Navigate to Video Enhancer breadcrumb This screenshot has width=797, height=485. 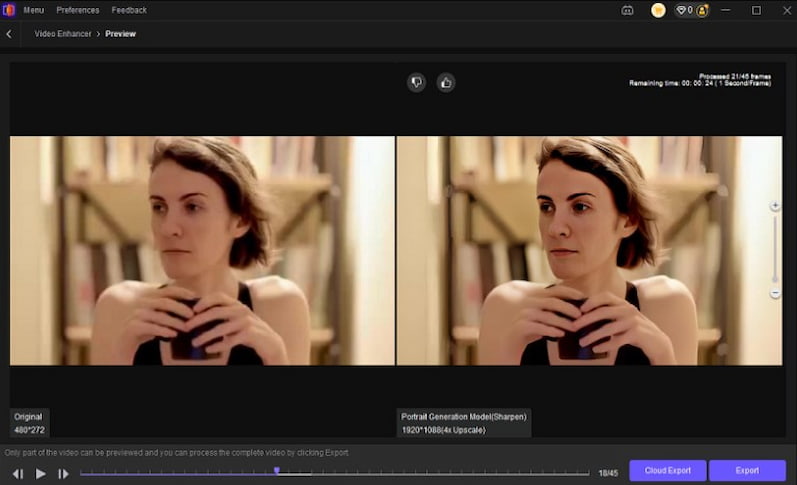pos(63,34)
